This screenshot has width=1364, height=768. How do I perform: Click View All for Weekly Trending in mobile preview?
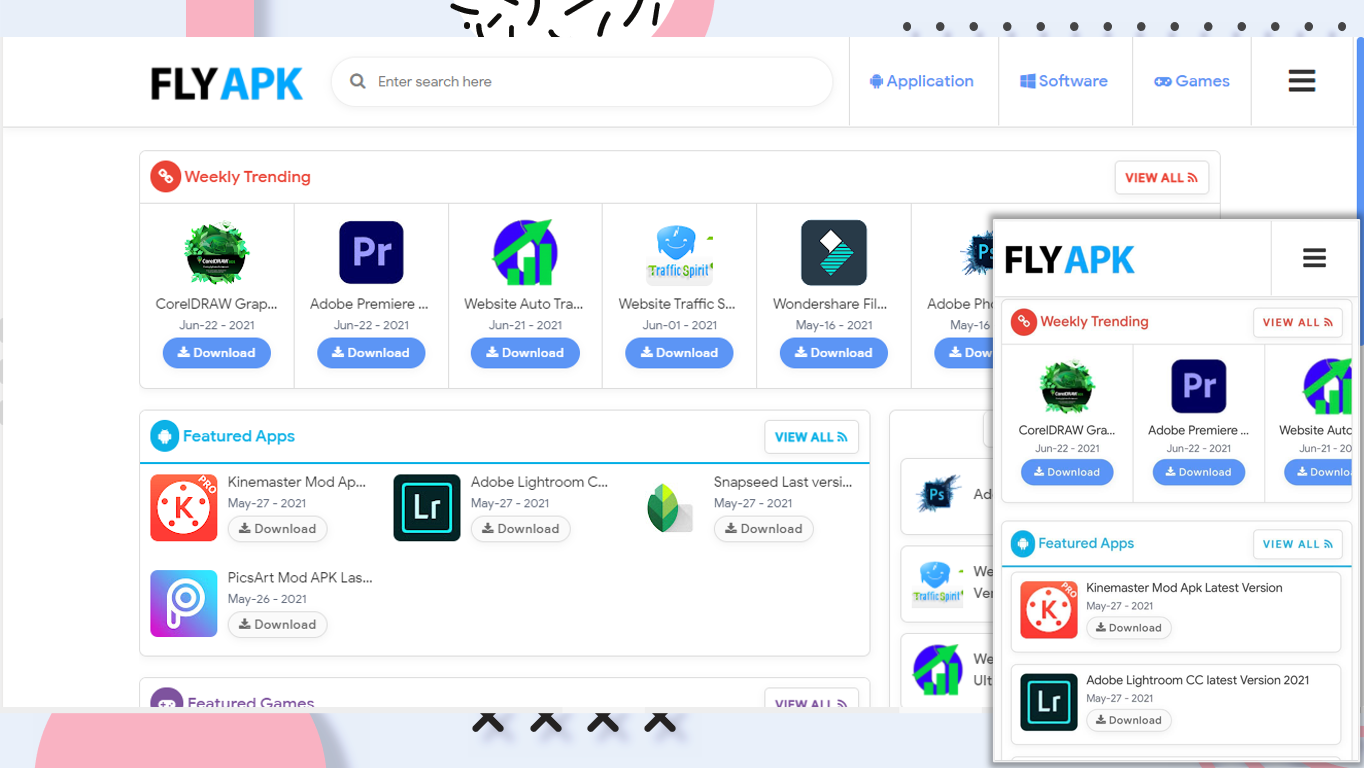pos(1298,323)
